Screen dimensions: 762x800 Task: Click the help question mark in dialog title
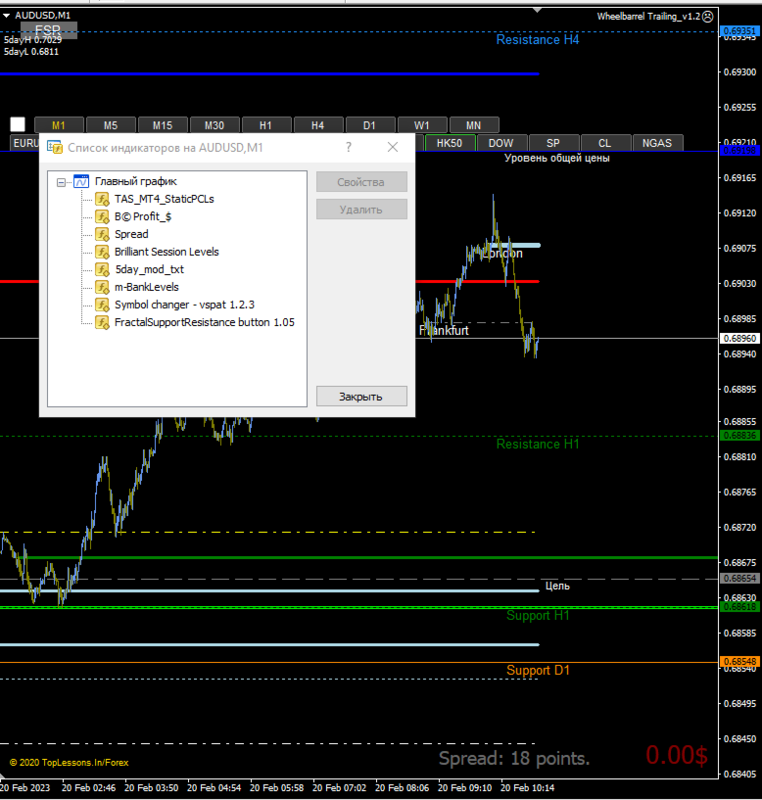click(x=348, y=147)
